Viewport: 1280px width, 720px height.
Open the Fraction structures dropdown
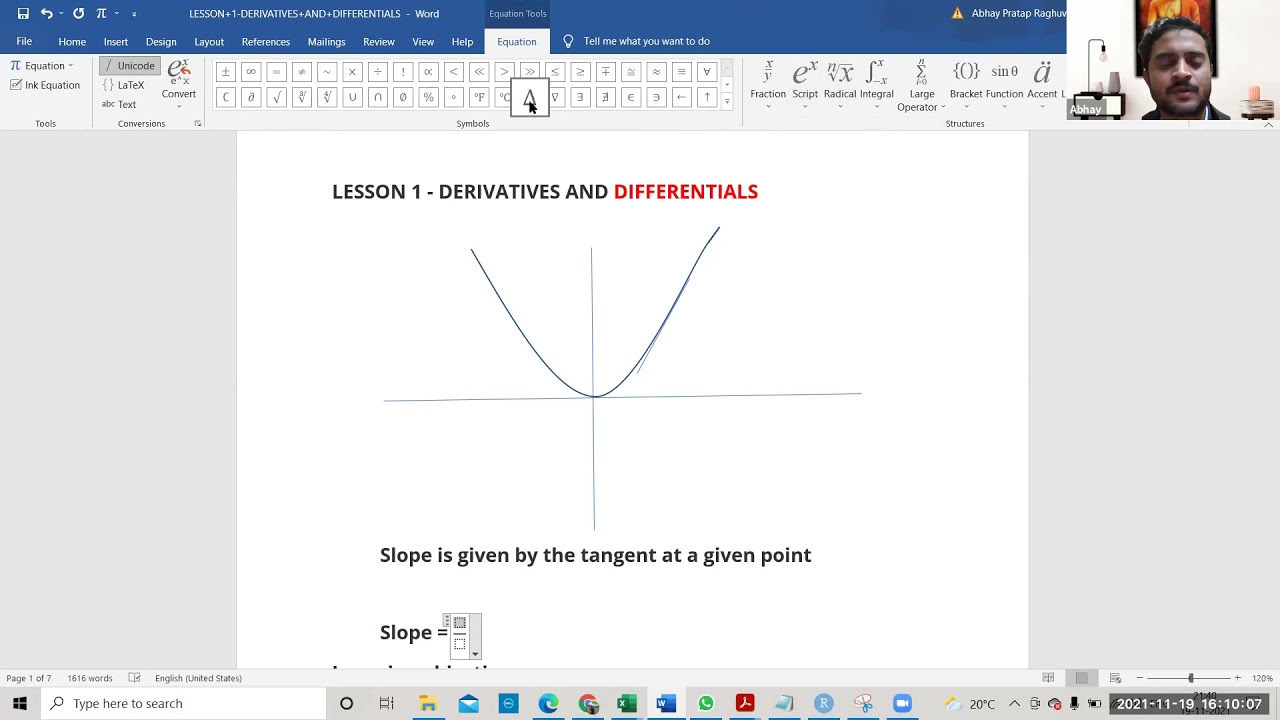[768, 85]
